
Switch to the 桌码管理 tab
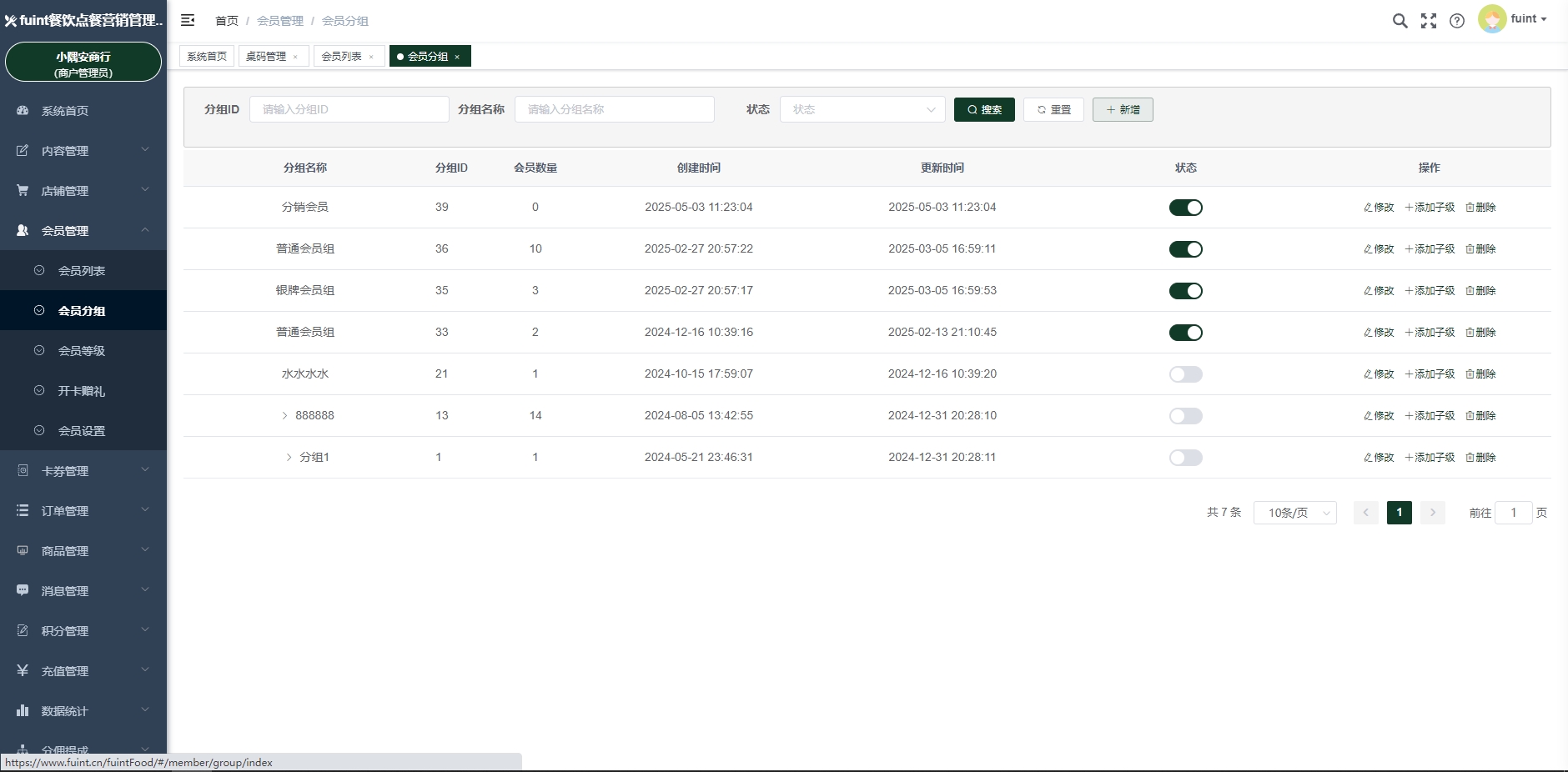tap(266, 57)
